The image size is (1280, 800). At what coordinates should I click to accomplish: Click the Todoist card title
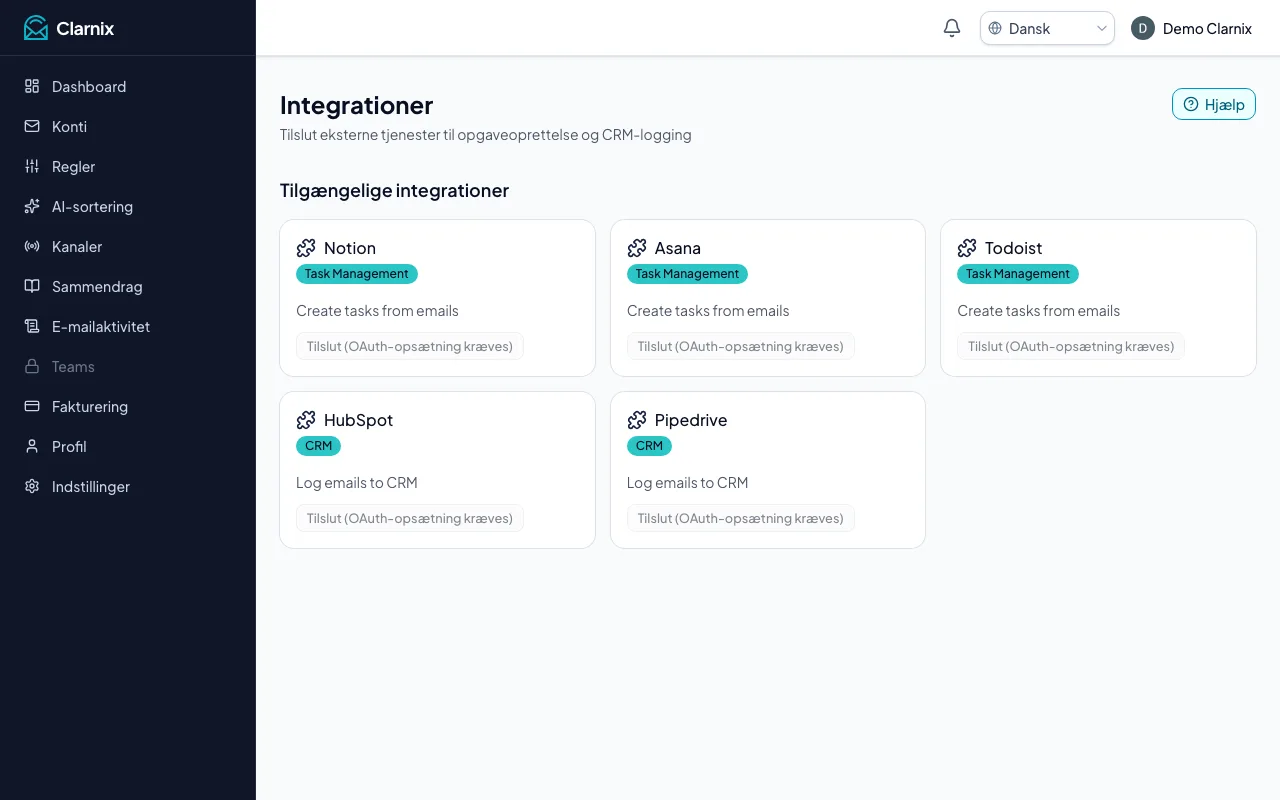[1014, 248]
